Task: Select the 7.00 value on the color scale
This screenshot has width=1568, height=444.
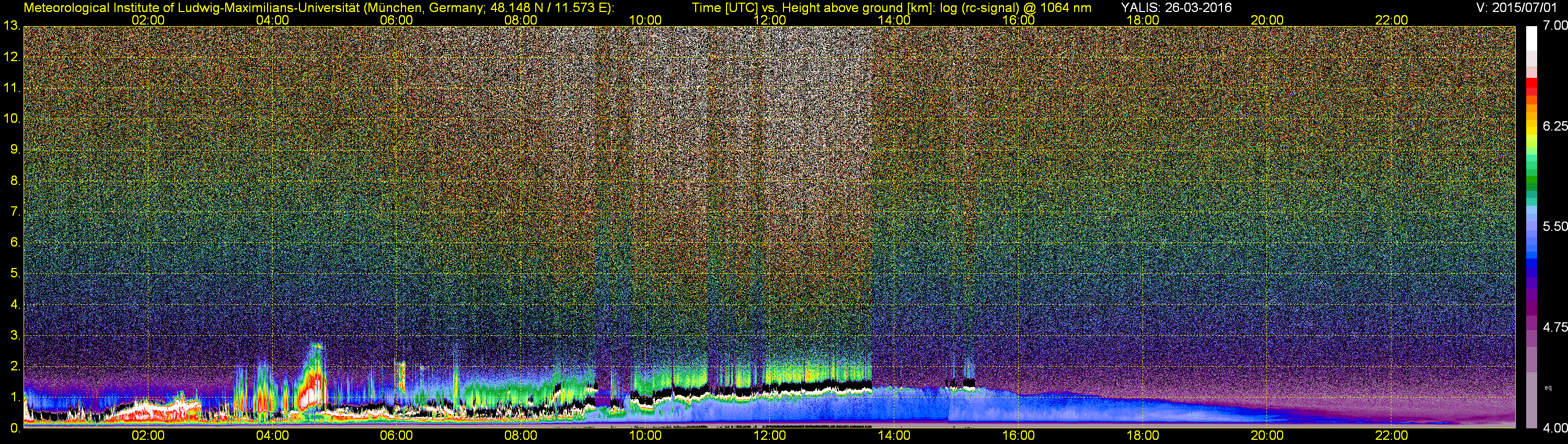Action: tap(1554, 26)
